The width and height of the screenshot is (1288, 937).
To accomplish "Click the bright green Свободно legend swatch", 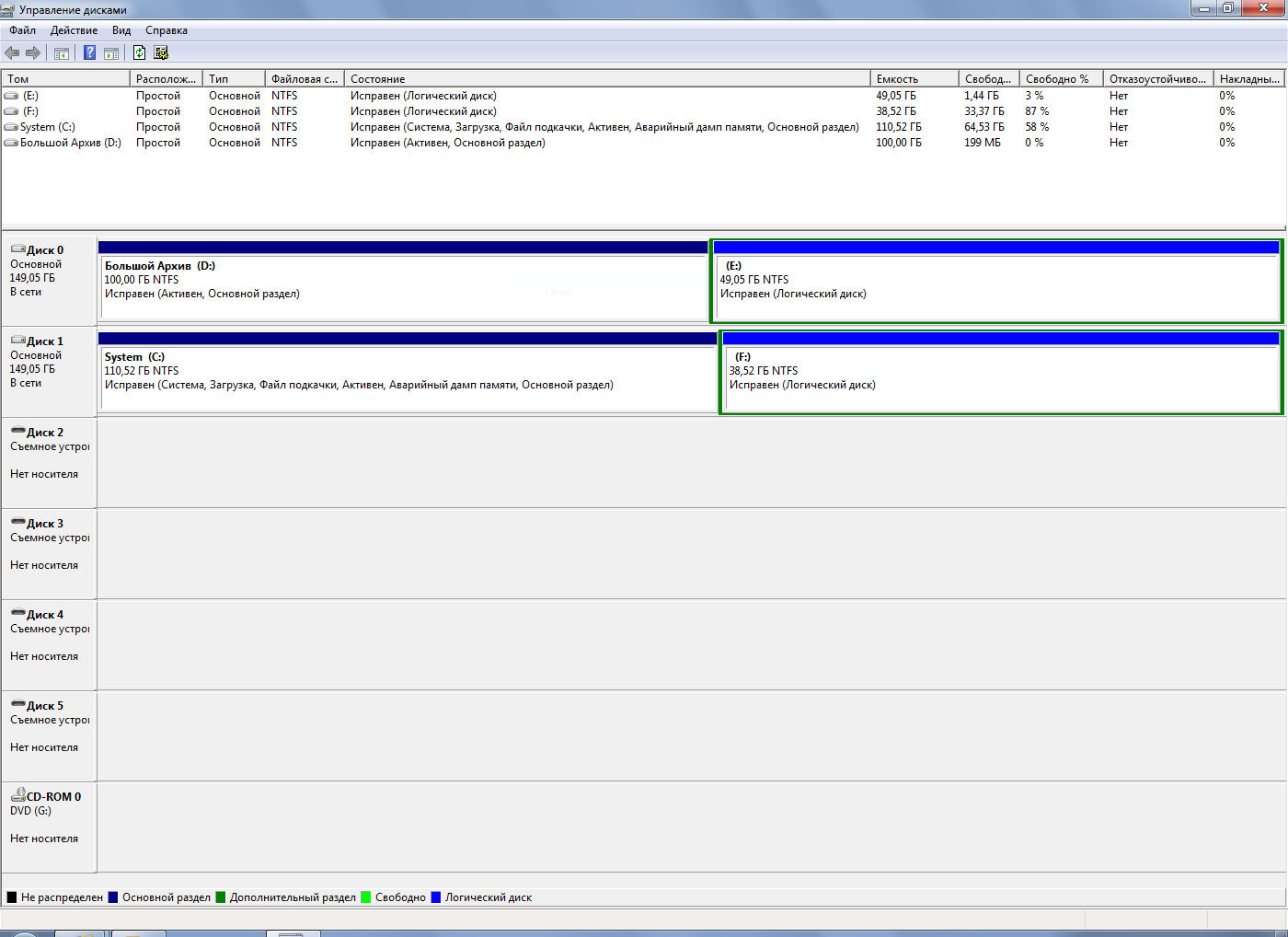I will click(x=366, y=897).
